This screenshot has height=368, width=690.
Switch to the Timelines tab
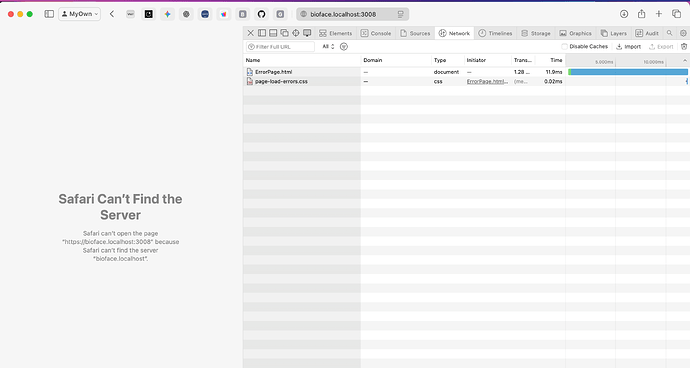coord(495,33)
